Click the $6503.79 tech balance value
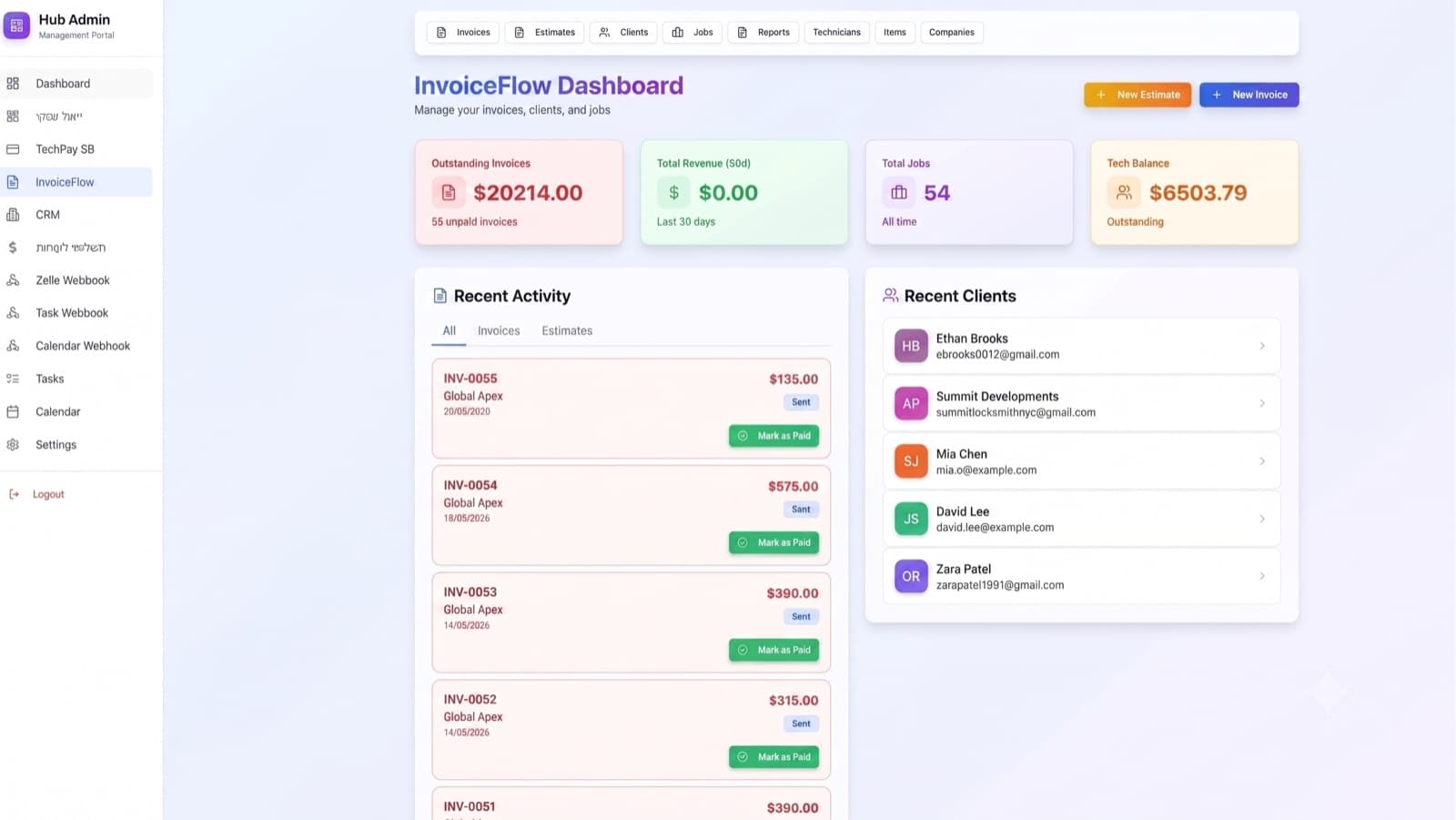This screenshot has width=1456, height=820. pyautogui.click(x=1198, y=193)
